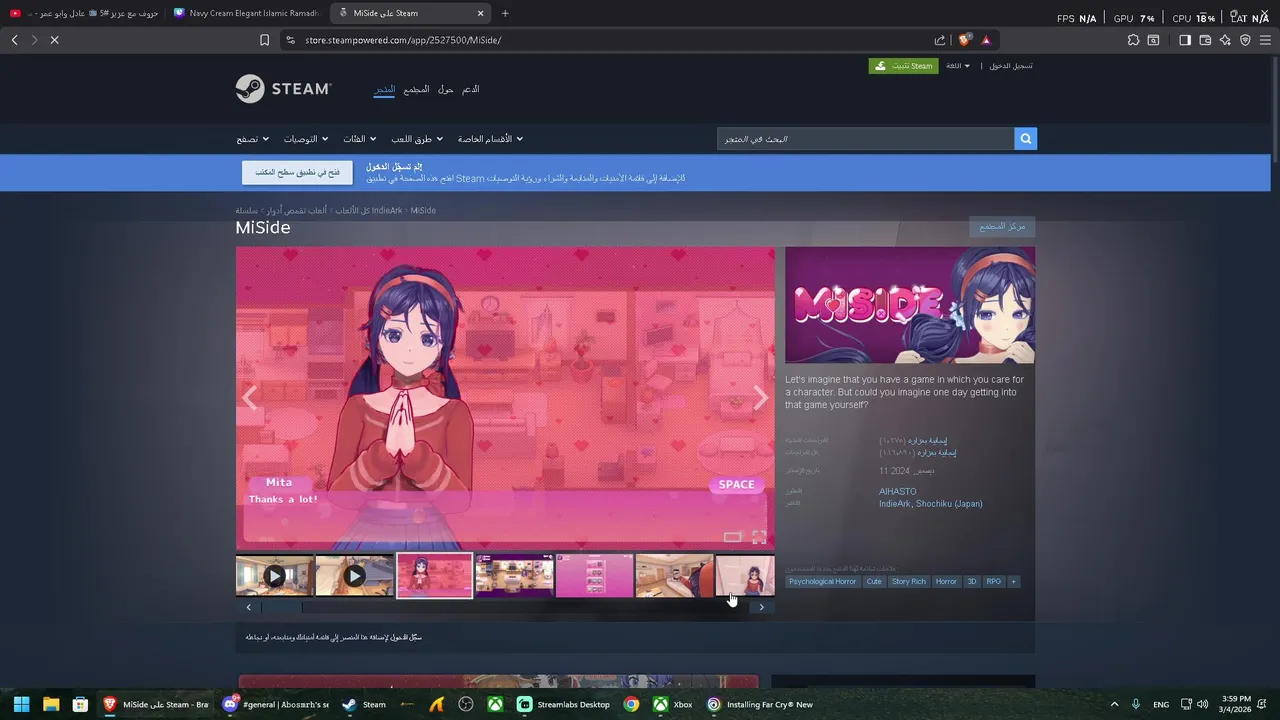Stop loading page with X button

(54, 40)
